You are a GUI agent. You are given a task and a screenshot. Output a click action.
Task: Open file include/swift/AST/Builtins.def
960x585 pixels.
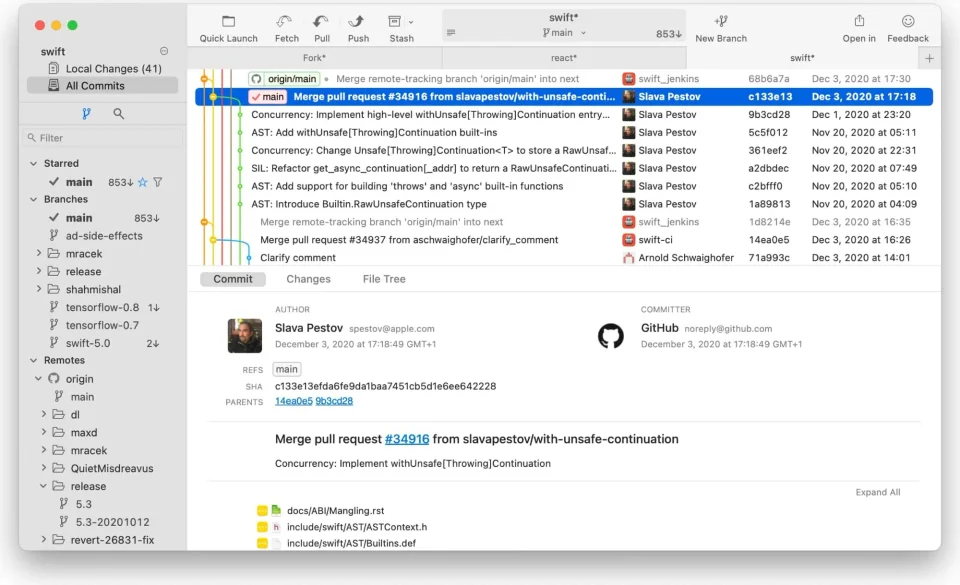click(351, 543)
